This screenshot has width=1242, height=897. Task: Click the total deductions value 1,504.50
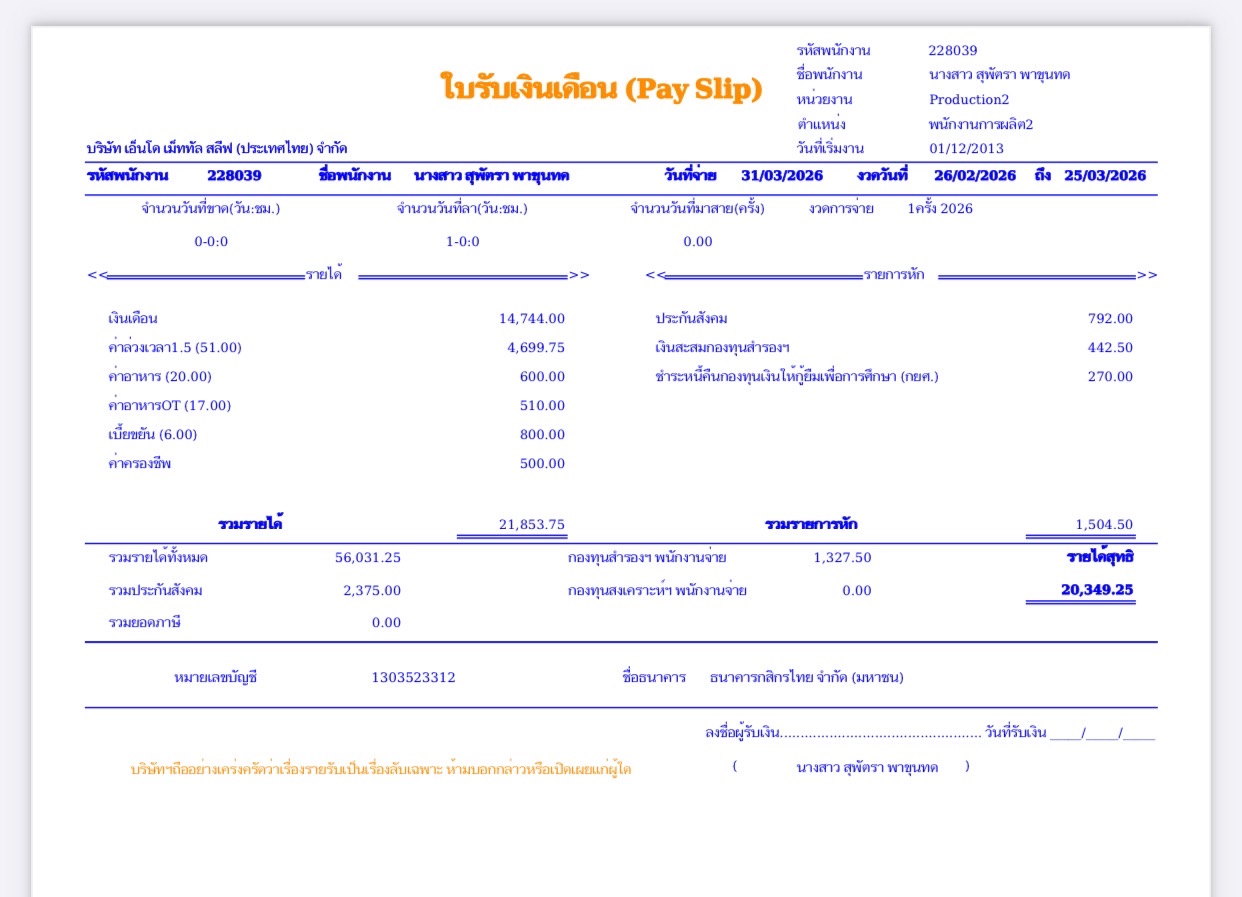1104,524
